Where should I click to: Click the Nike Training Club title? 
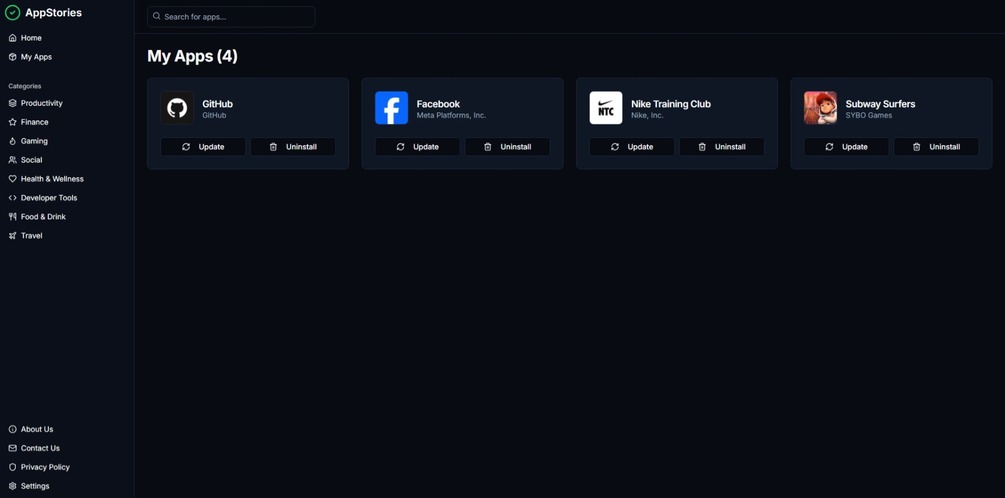671,104
